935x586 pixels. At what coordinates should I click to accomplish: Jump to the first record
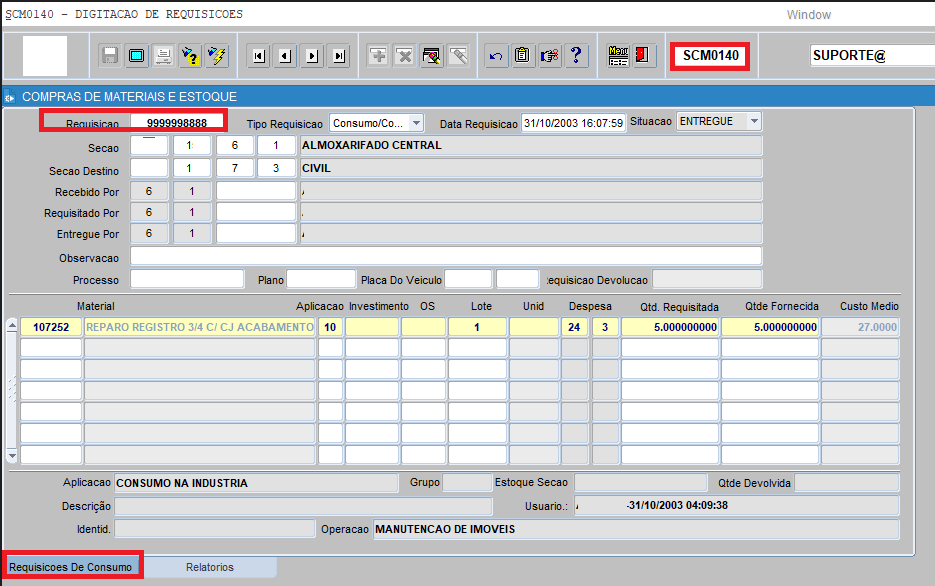[259, 56]
